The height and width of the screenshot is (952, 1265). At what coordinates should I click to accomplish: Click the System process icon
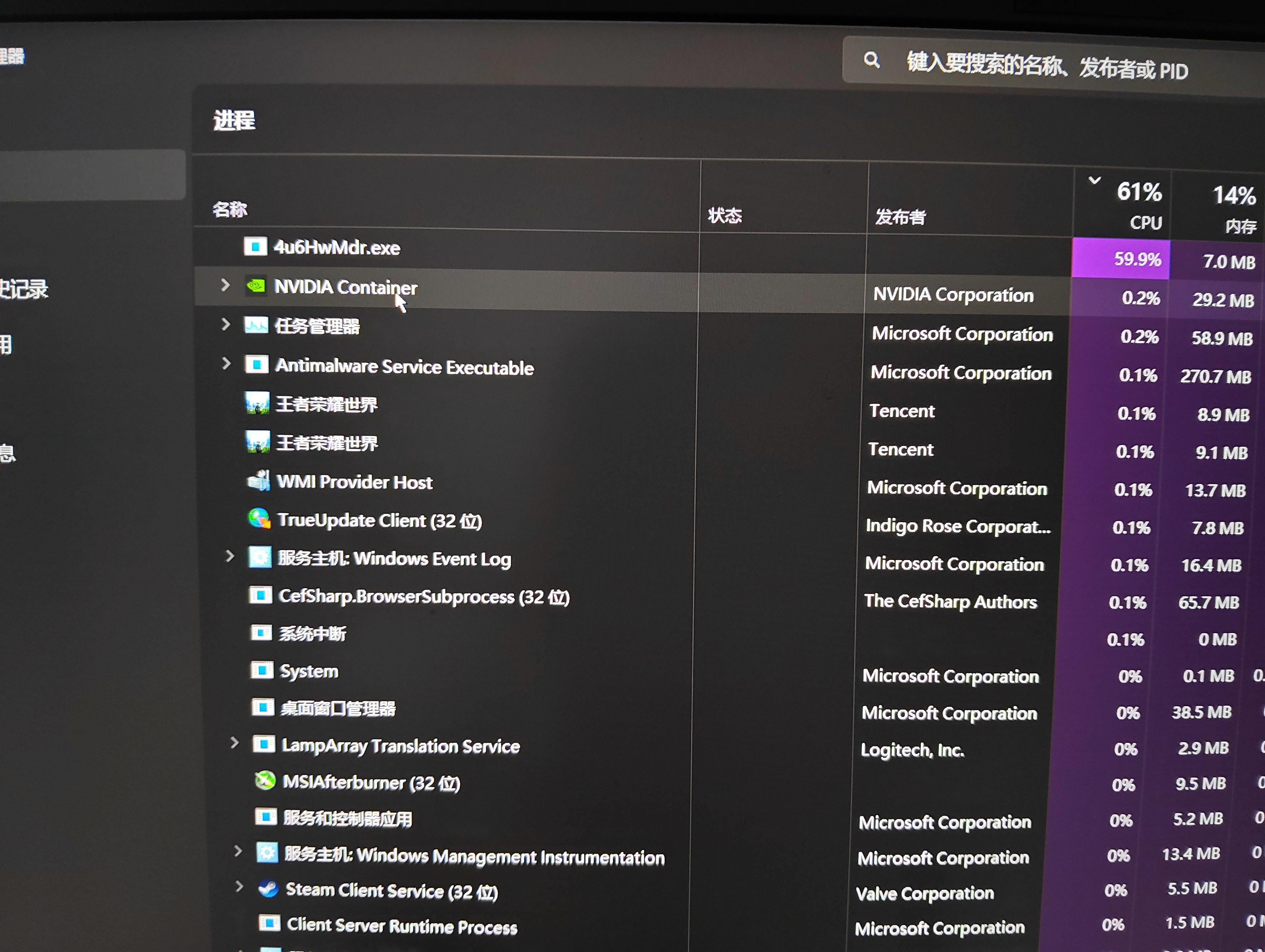pos(262,670)
